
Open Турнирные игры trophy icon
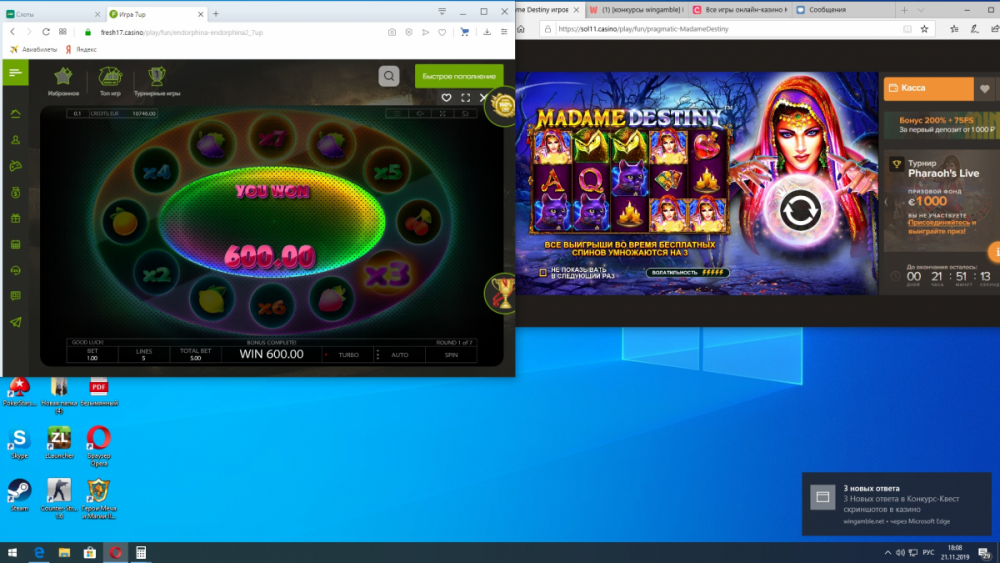tap(157, 77)
